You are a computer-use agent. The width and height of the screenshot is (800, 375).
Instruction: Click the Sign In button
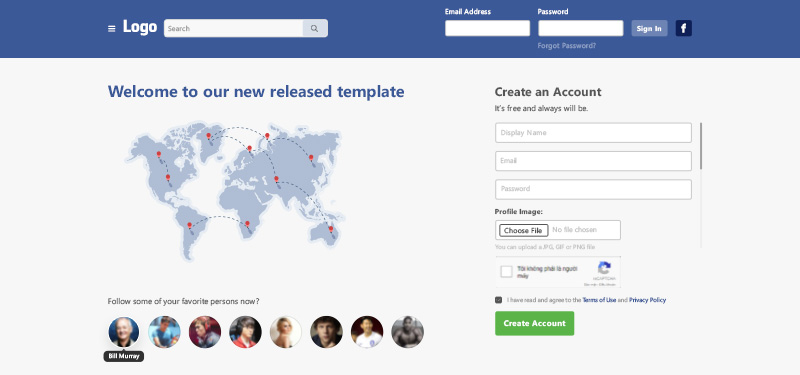(649, 29)
